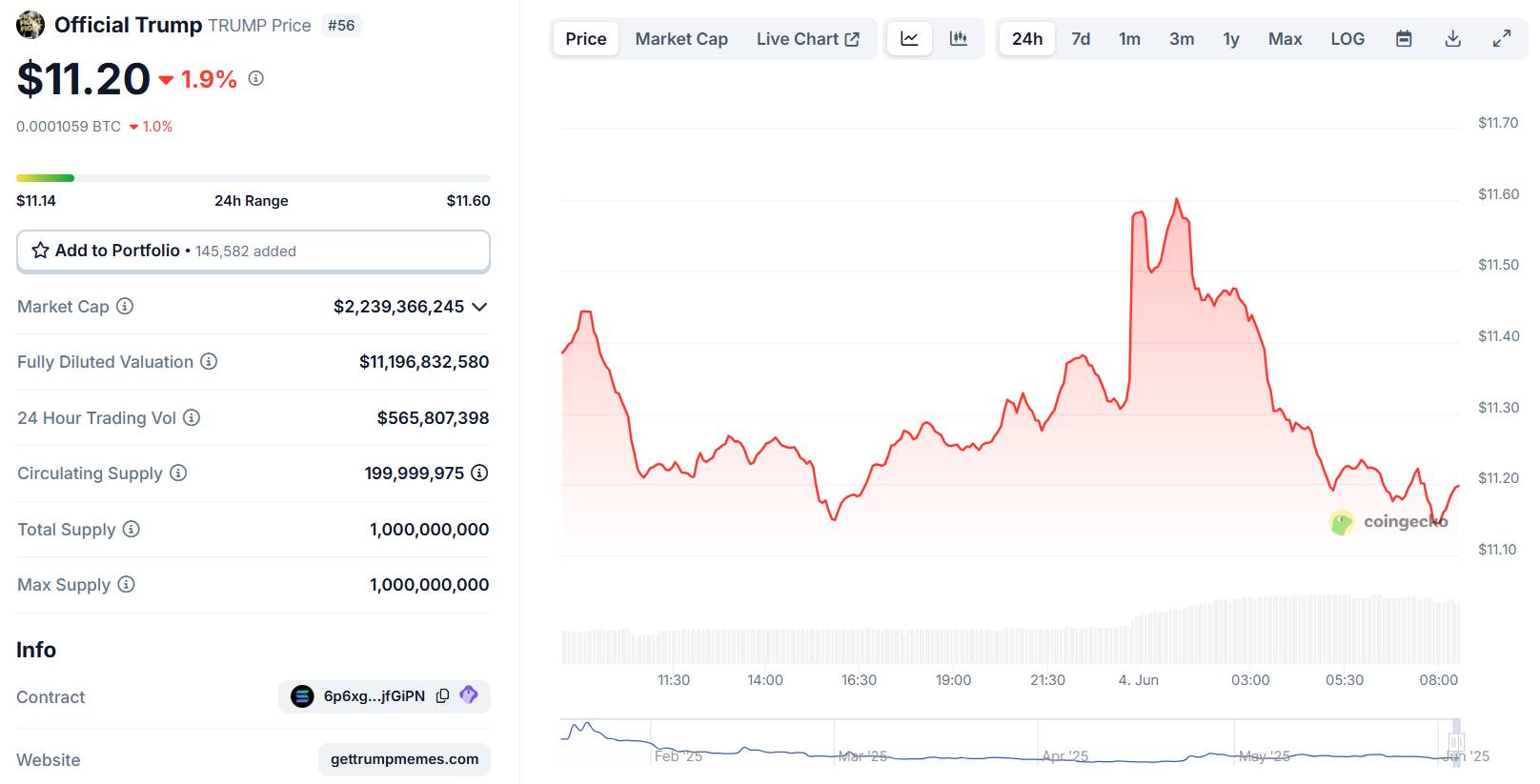
Task: Open the calendar date range picker
Action: pyautogui.click(x=1404, y=39)
